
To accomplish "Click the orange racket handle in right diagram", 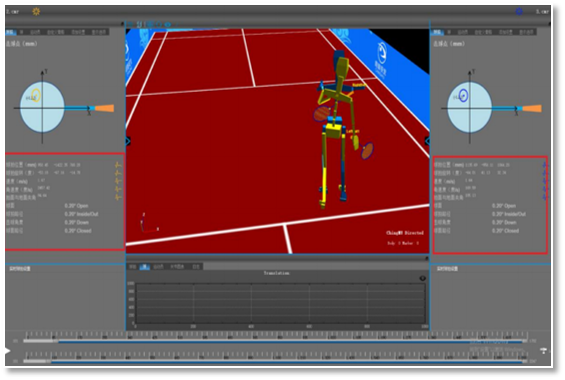I will pyautogui.click(x=532, y=108).
